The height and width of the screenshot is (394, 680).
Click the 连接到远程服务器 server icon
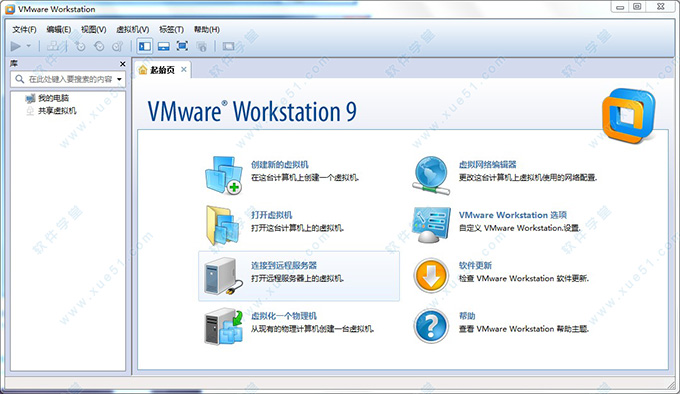point(223,276)
